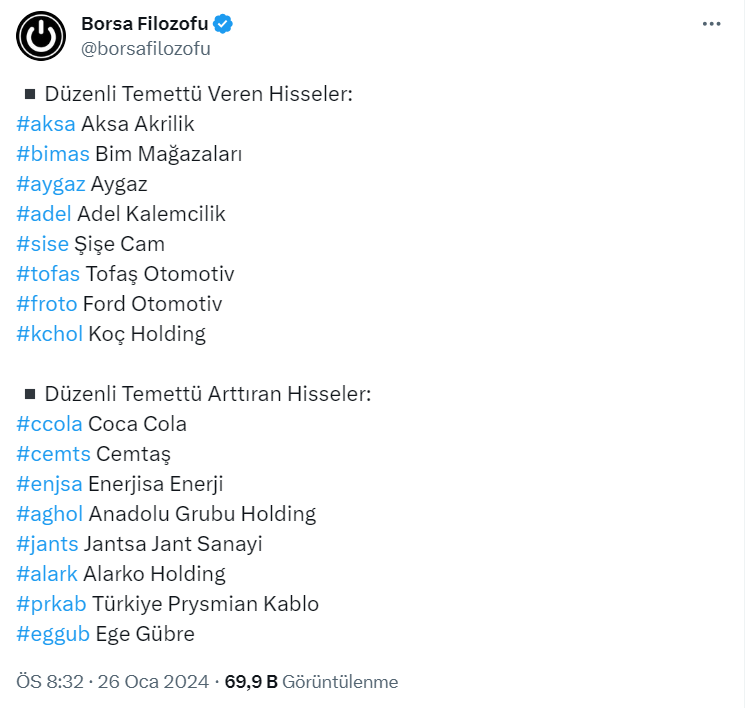Open the #eggub hashtag
Viewport: 750px width, 708px height.
click(53, 634)
